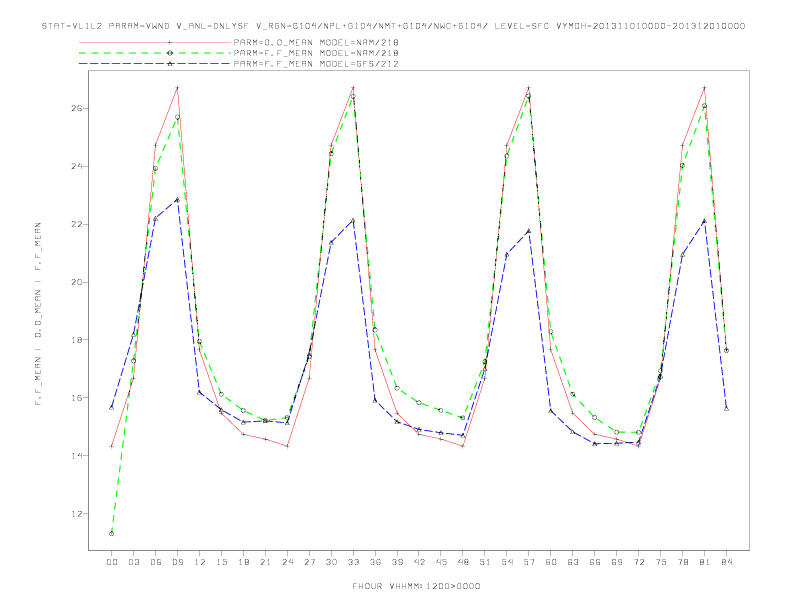Click y-axis tick label 16
Viewport: 792px width, 612px height.
tap(76, 398)
